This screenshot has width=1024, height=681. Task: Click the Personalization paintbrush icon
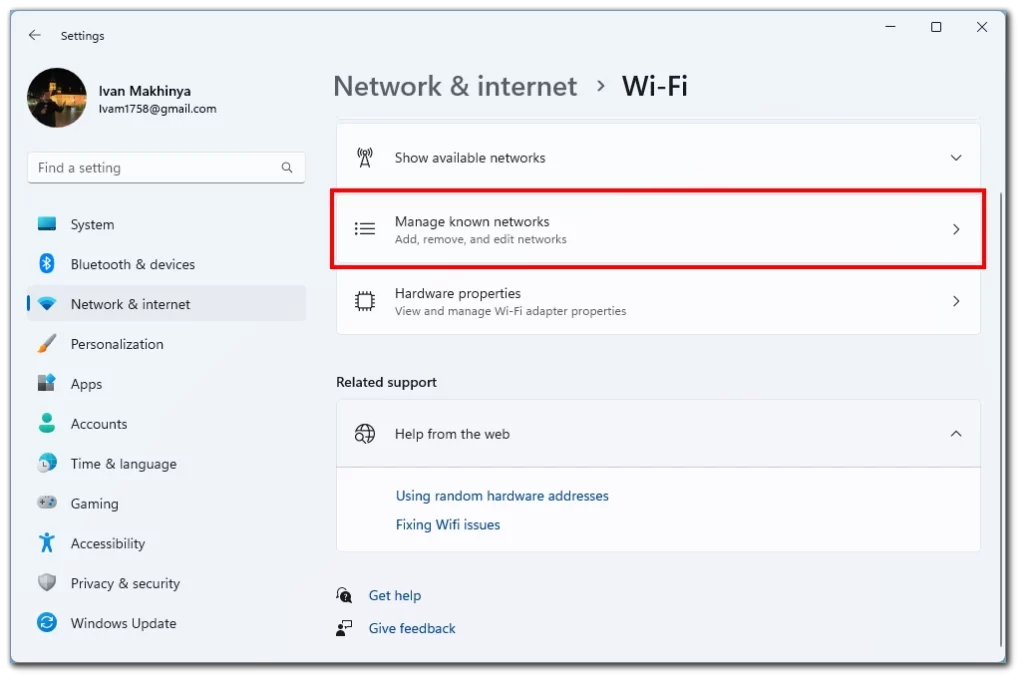point(47,344)
